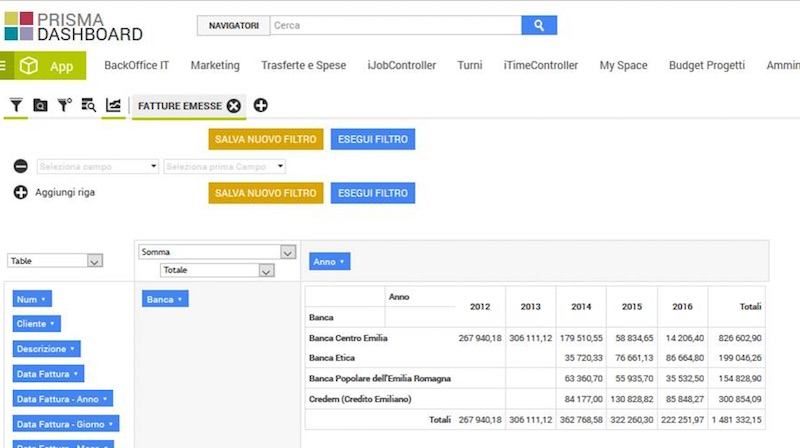
Task: Click the lower Esegui Filtro button
Action: (372, 193)
